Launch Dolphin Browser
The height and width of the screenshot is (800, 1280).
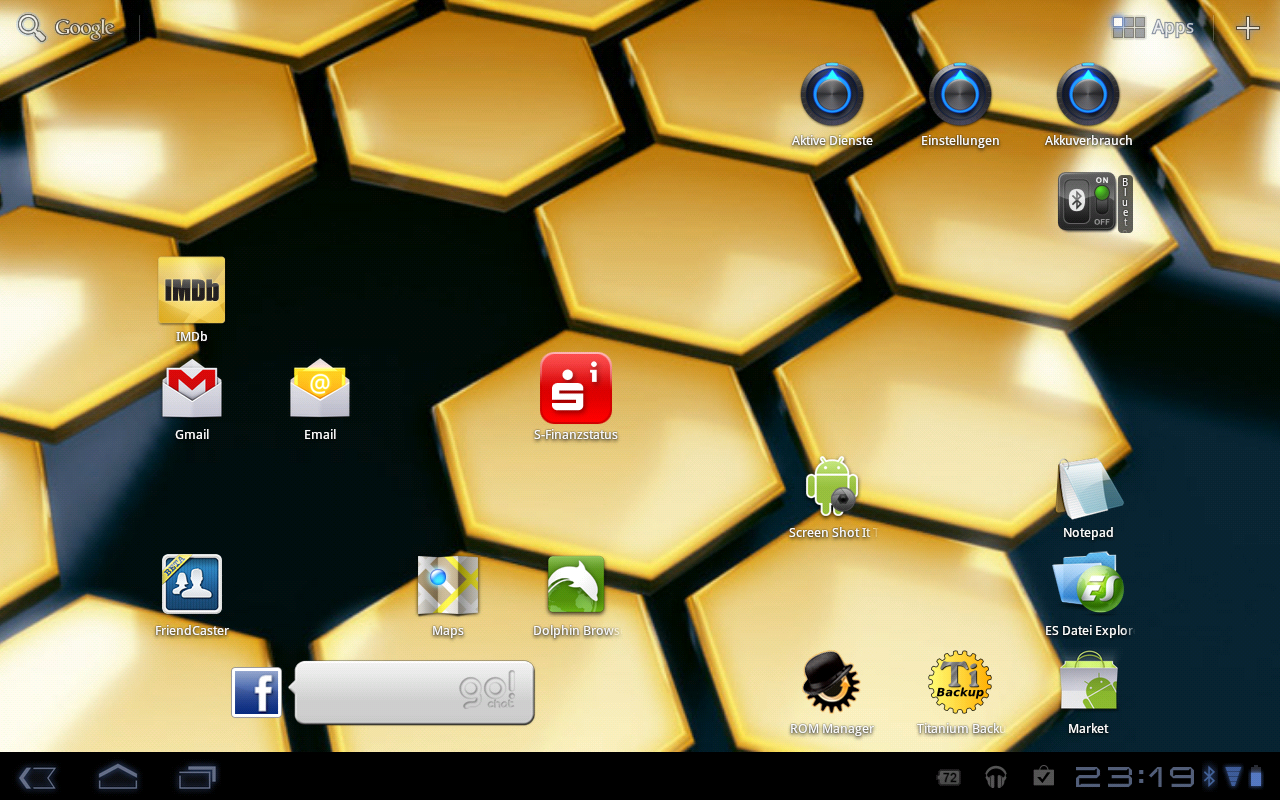point(576,585)
